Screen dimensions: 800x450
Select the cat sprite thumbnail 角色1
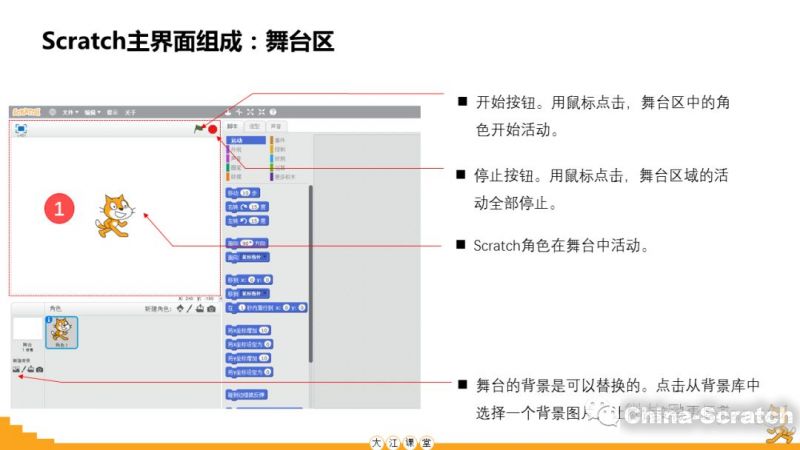click(x=60, y=332)
